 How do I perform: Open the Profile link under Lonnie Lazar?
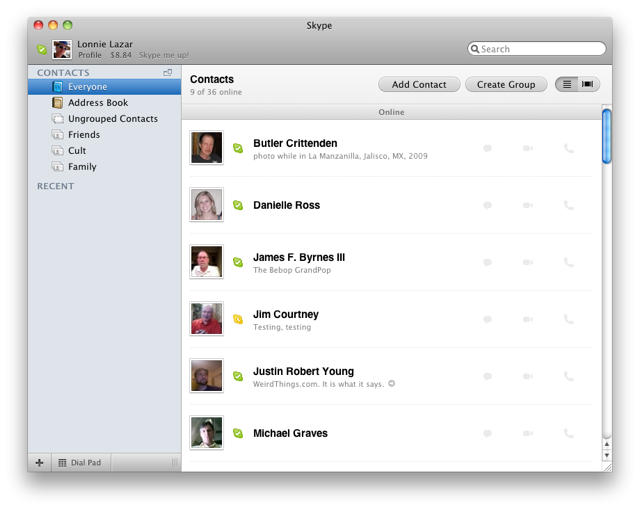(x=90, y=55)
